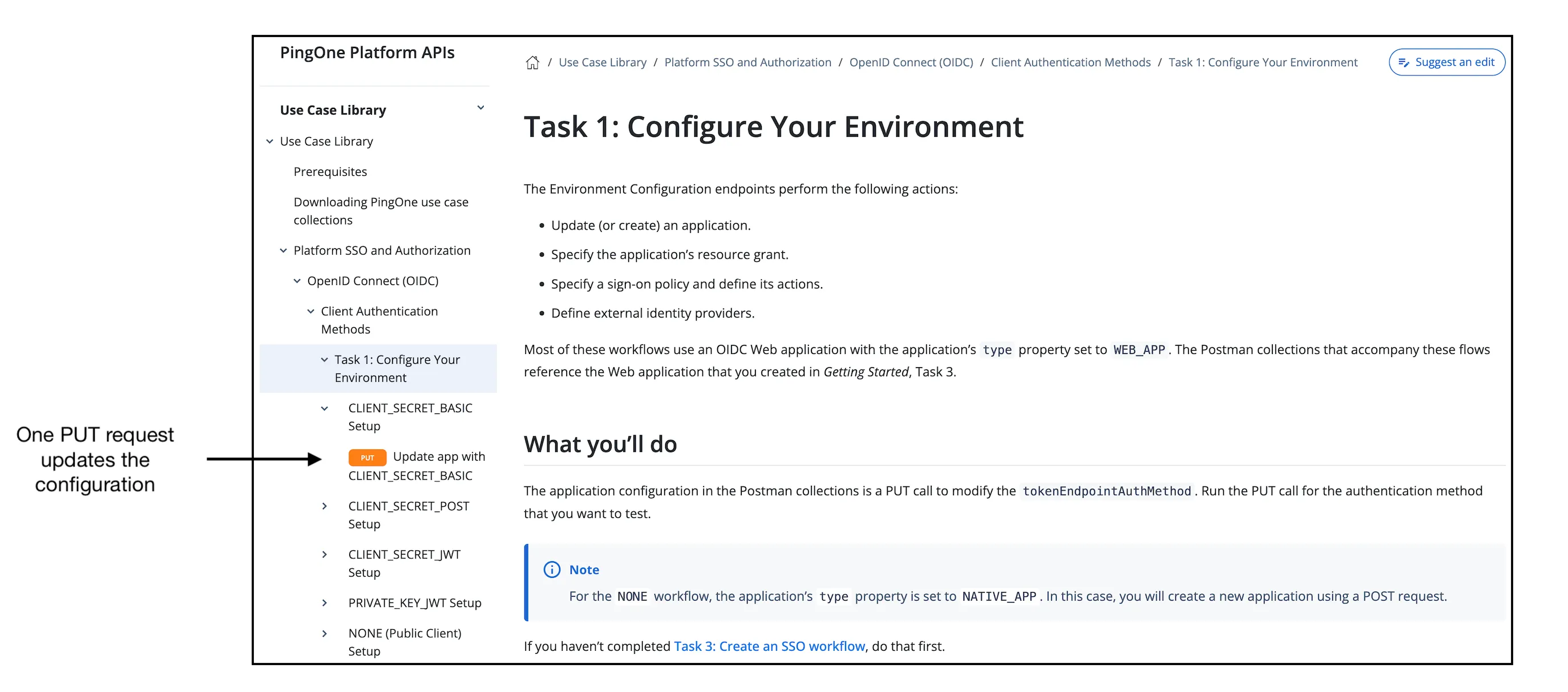Click the WEB_APP code text
The width and height of the screenshot is (1568, 692).
tap(1139, 349)
